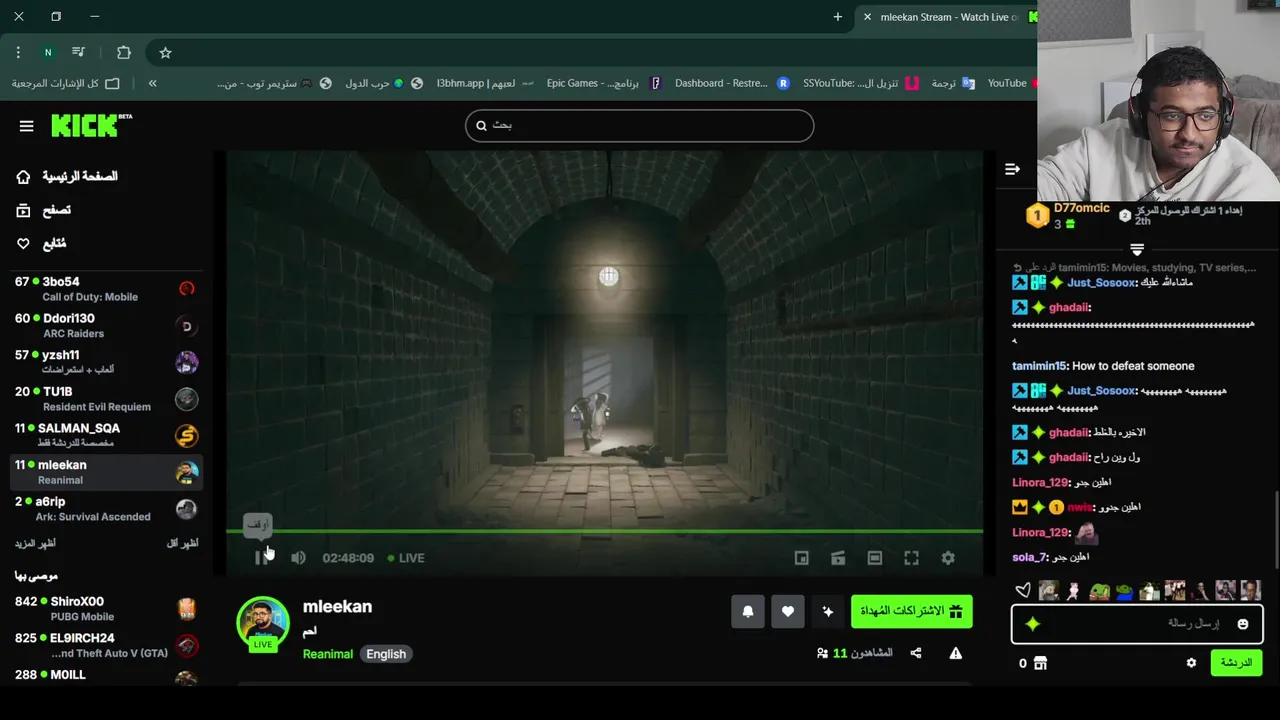The height and width of the screenshot is (720, 1280).
Task: Click the green video progress bar
Action: click(605, 531)
